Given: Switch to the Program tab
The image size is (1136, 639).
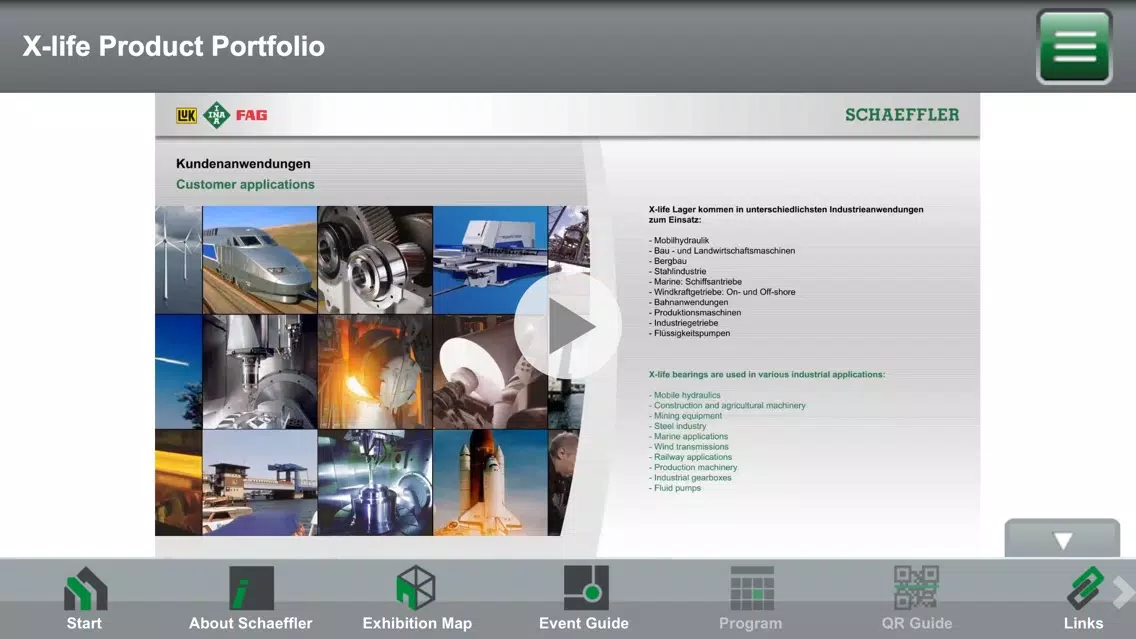Looking at the screenshot, I should click(x=751, y=598).
